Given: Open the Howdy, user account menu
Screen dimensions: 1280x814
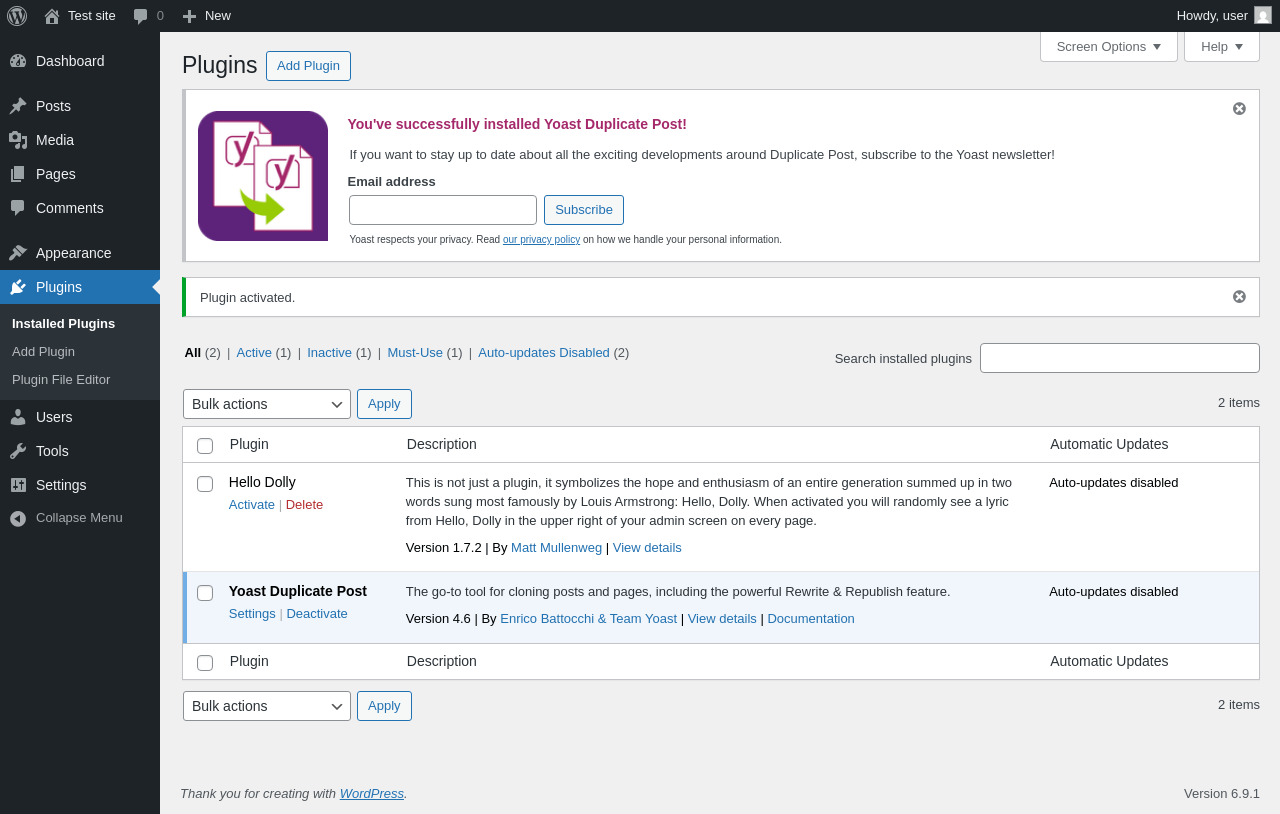Looking at the screenshot, I should click(x=1224, y=16).
